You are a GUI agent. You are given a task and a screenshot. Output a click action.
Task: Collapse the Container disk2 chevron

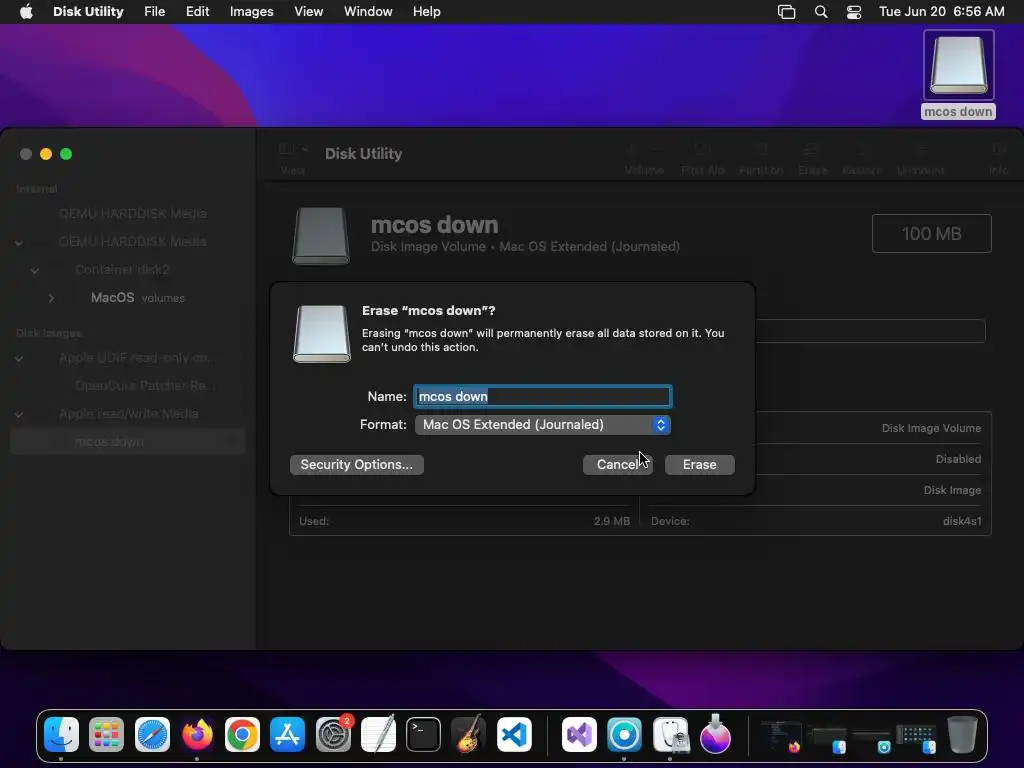click(35, 270)
